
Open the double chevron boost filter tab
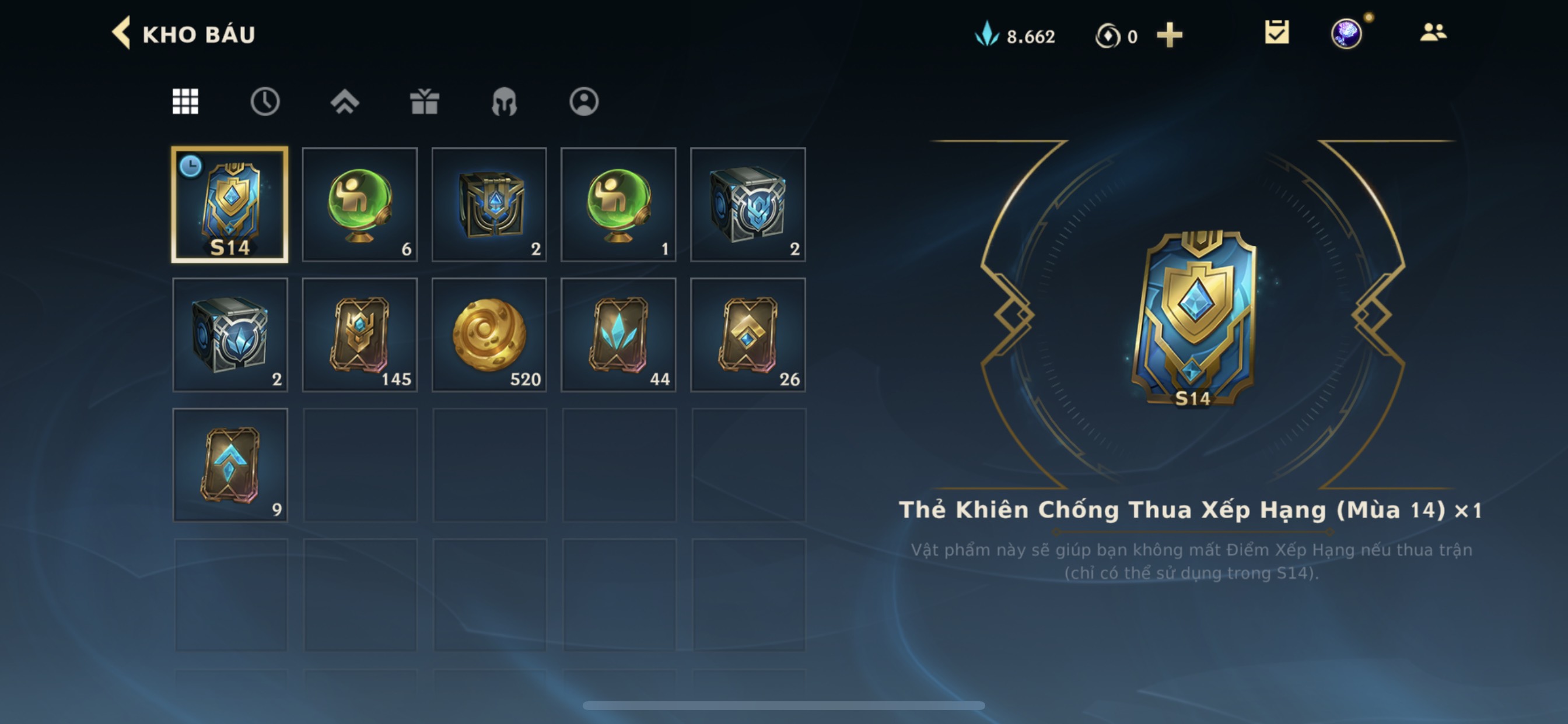coord(345,101)
